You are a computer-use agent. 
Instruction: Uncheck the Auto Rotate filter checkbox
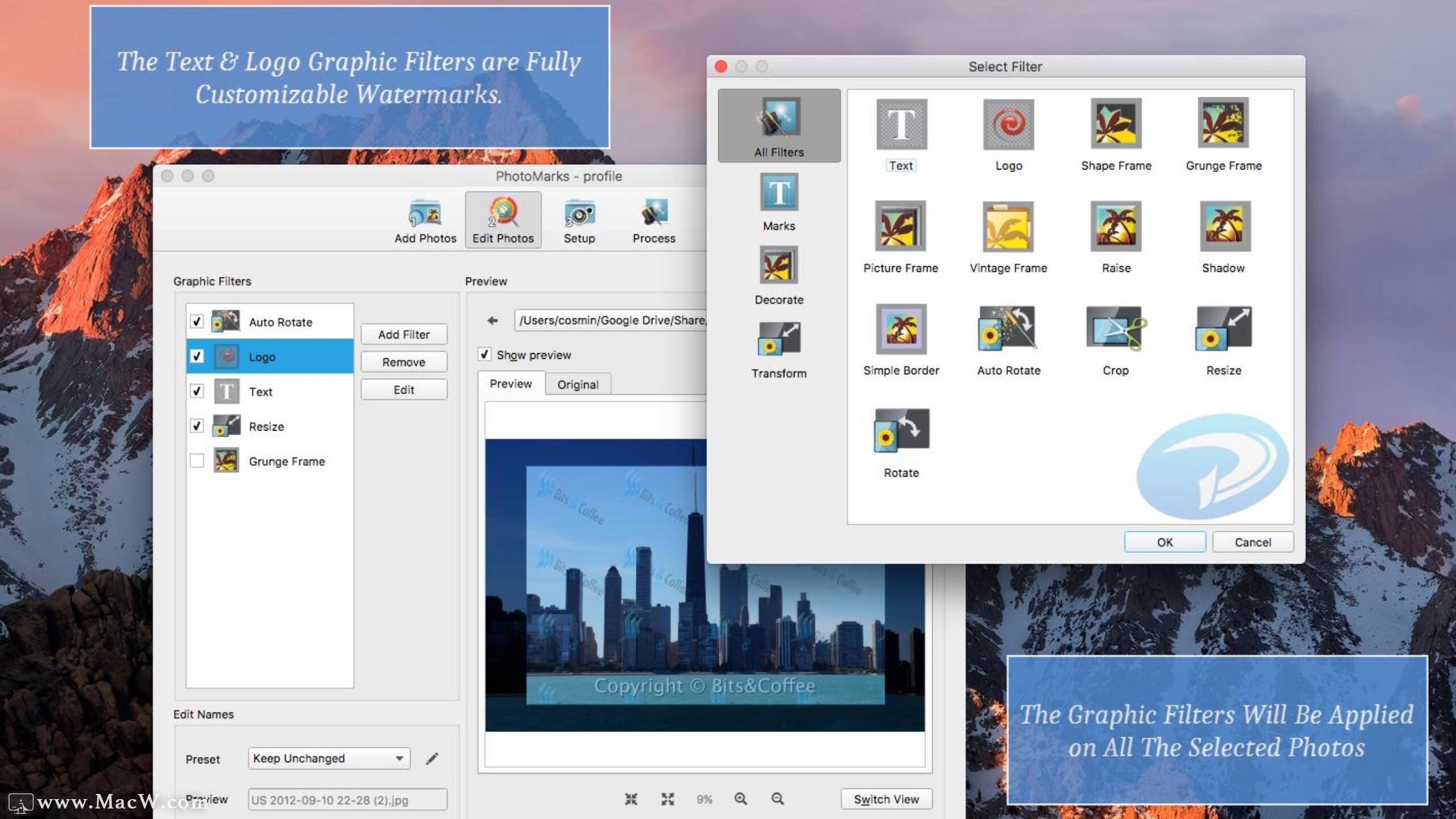[x=197, y=321]
